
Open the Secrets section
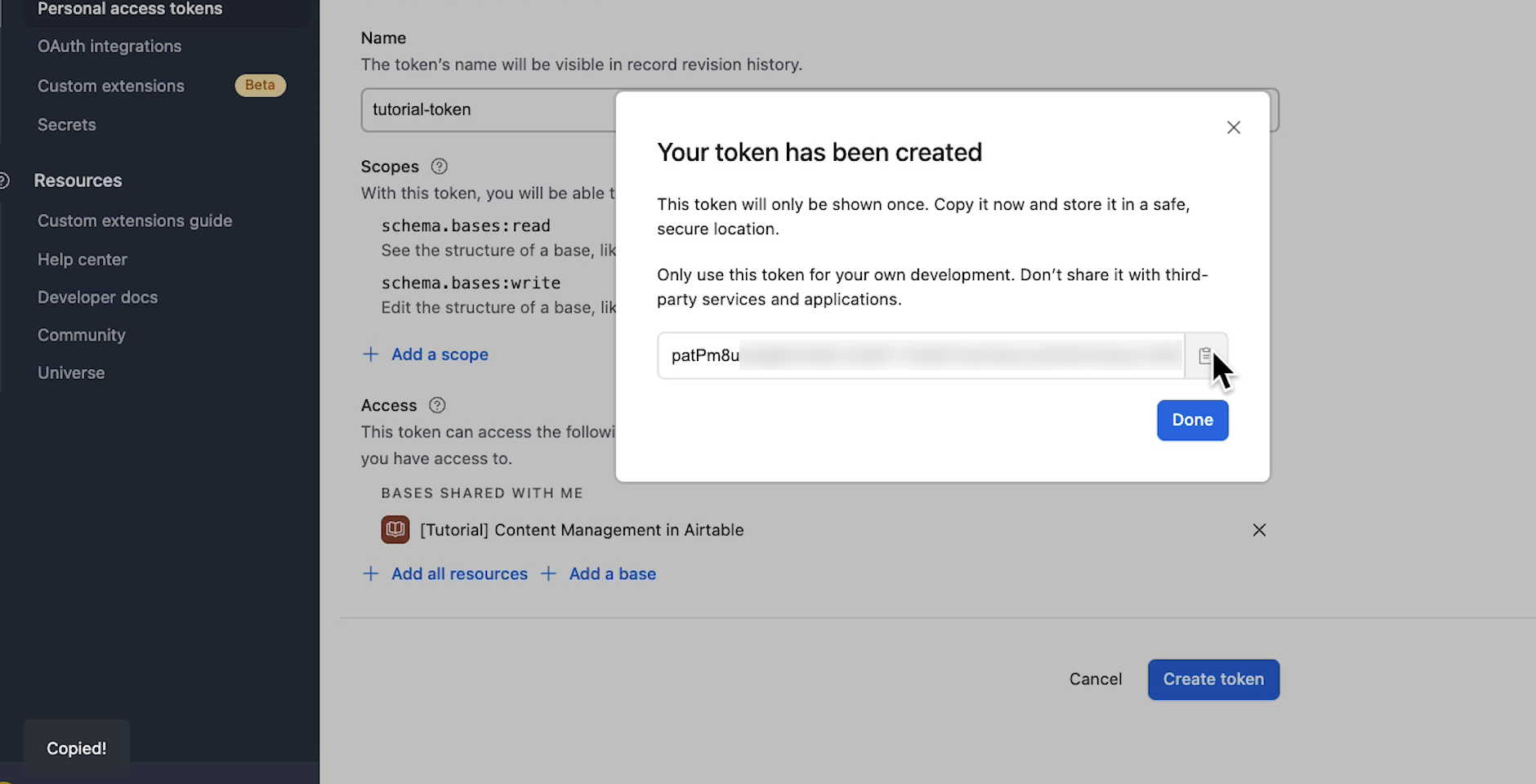(x=66, y=124)
